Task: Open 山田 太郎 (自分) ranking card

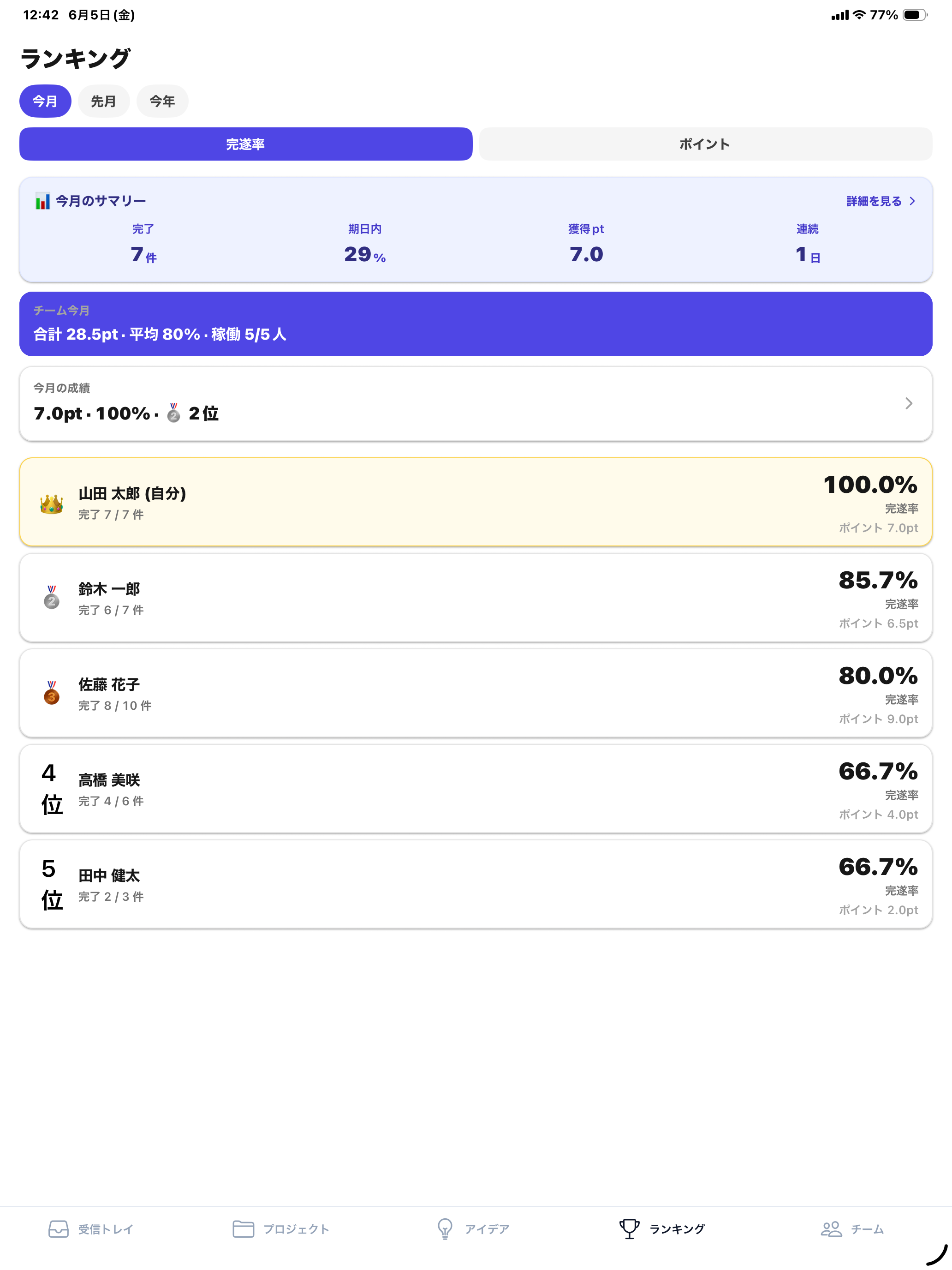Action: (x=476, y=502)
